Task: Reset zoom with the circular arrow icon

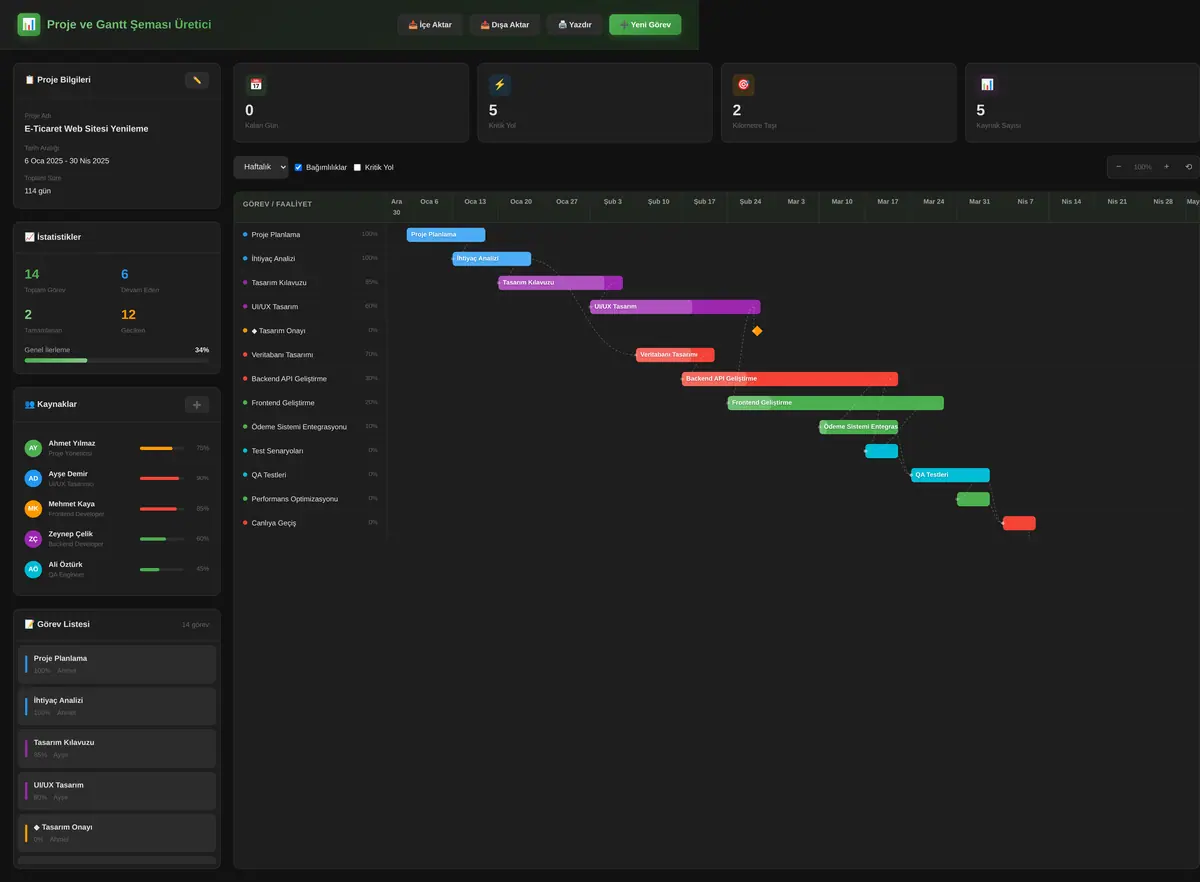Action: pos(1189,167)
